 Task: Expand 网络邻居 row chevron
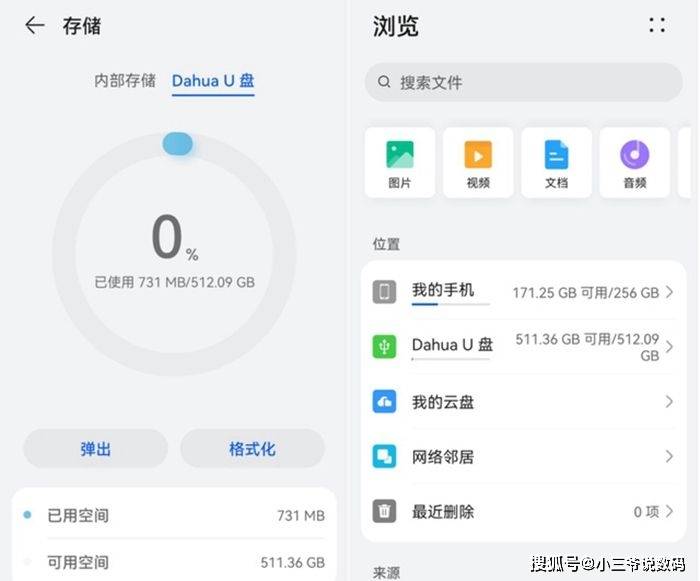pyautogui.click(x=669, y=456)
